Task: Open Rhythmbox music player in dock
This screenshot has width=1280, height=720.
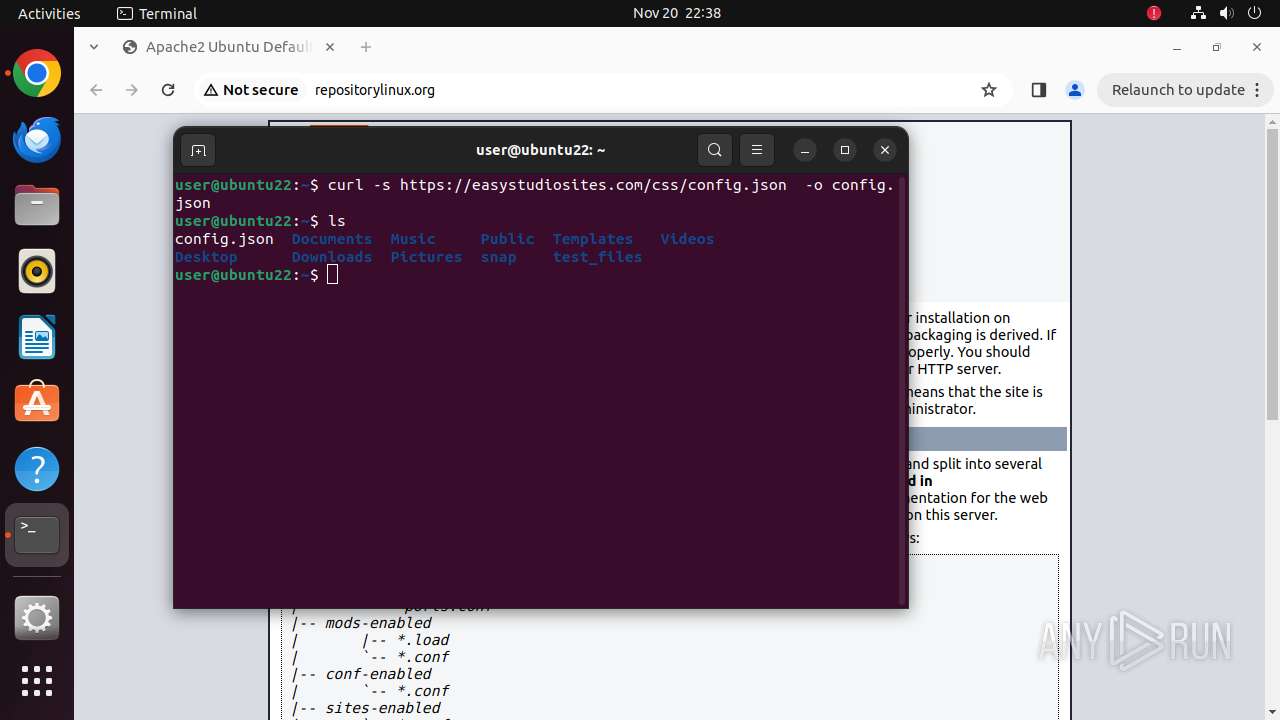Action: 37,271
